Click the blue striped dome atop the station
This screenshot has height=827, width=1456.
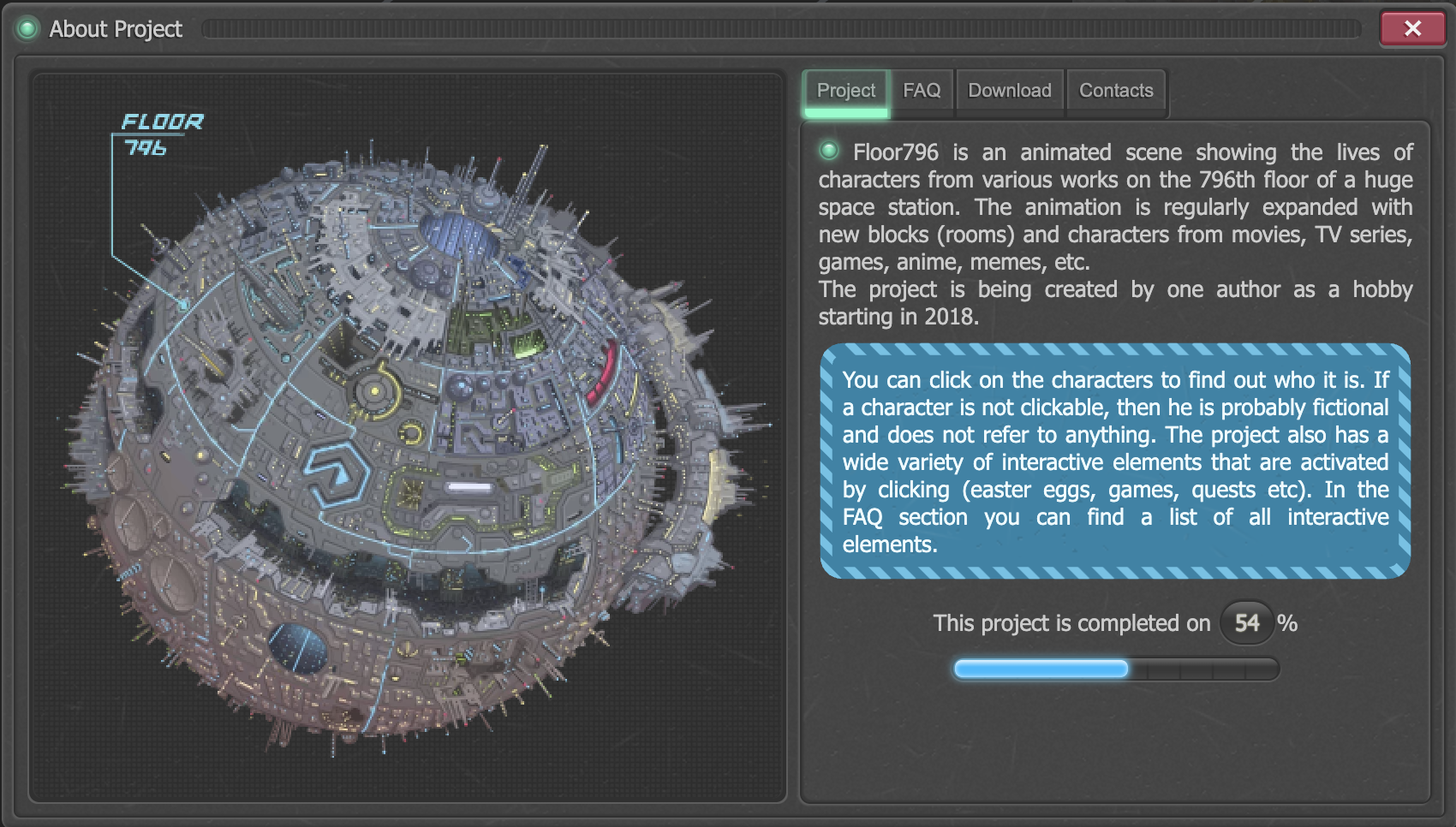[459, 234]
